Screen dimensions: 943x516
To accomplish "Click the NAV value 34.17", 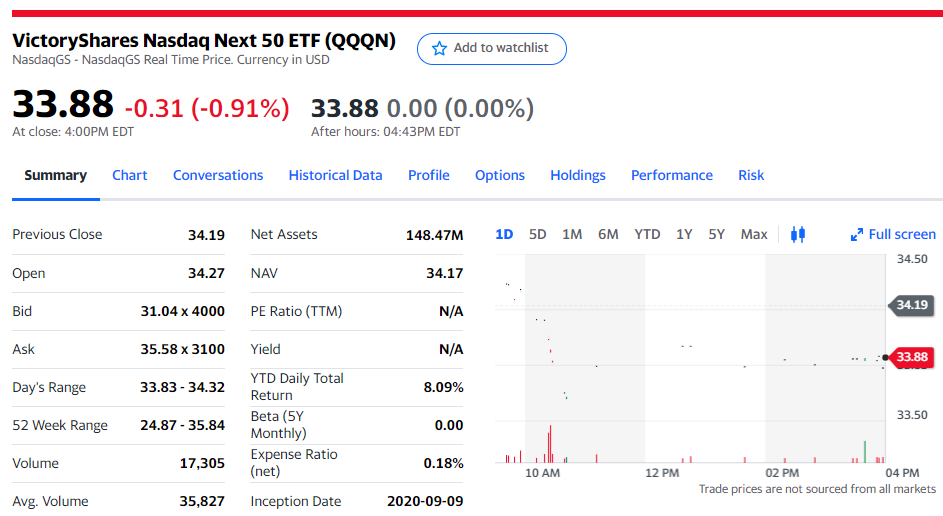I will point(444,273).
